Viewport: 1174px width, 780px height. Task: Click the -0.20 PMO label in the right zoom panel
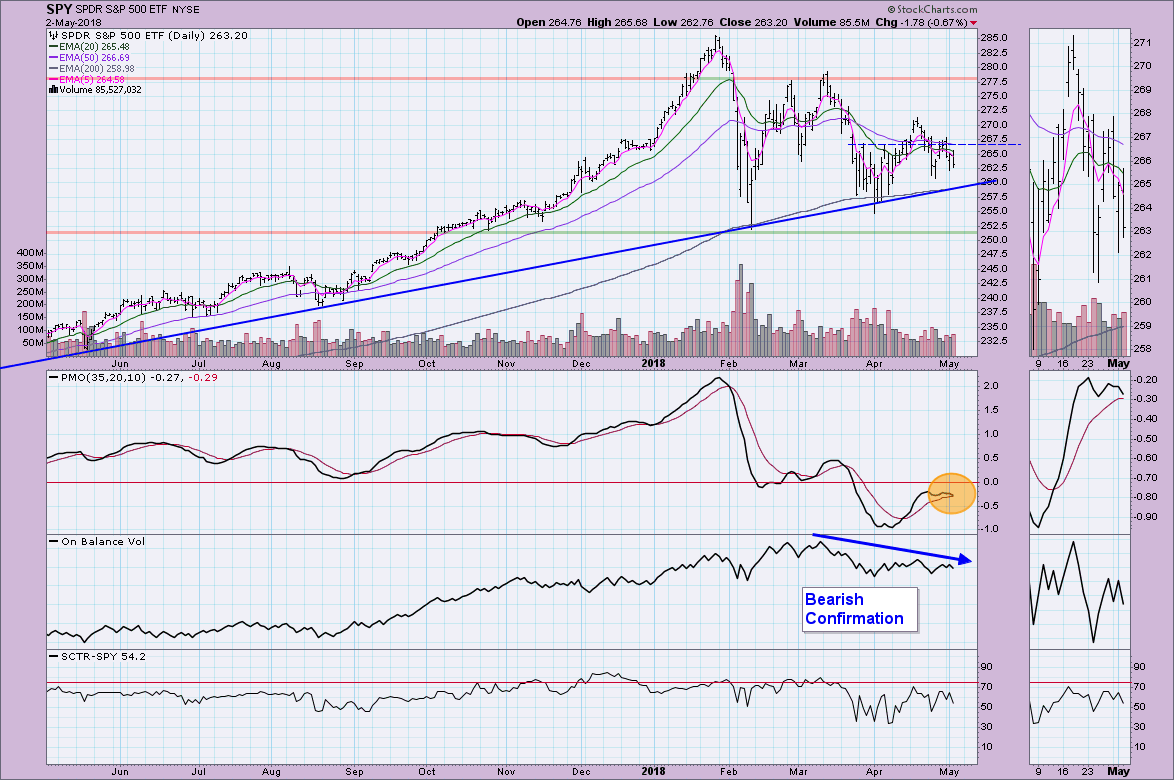[1144, 380]
